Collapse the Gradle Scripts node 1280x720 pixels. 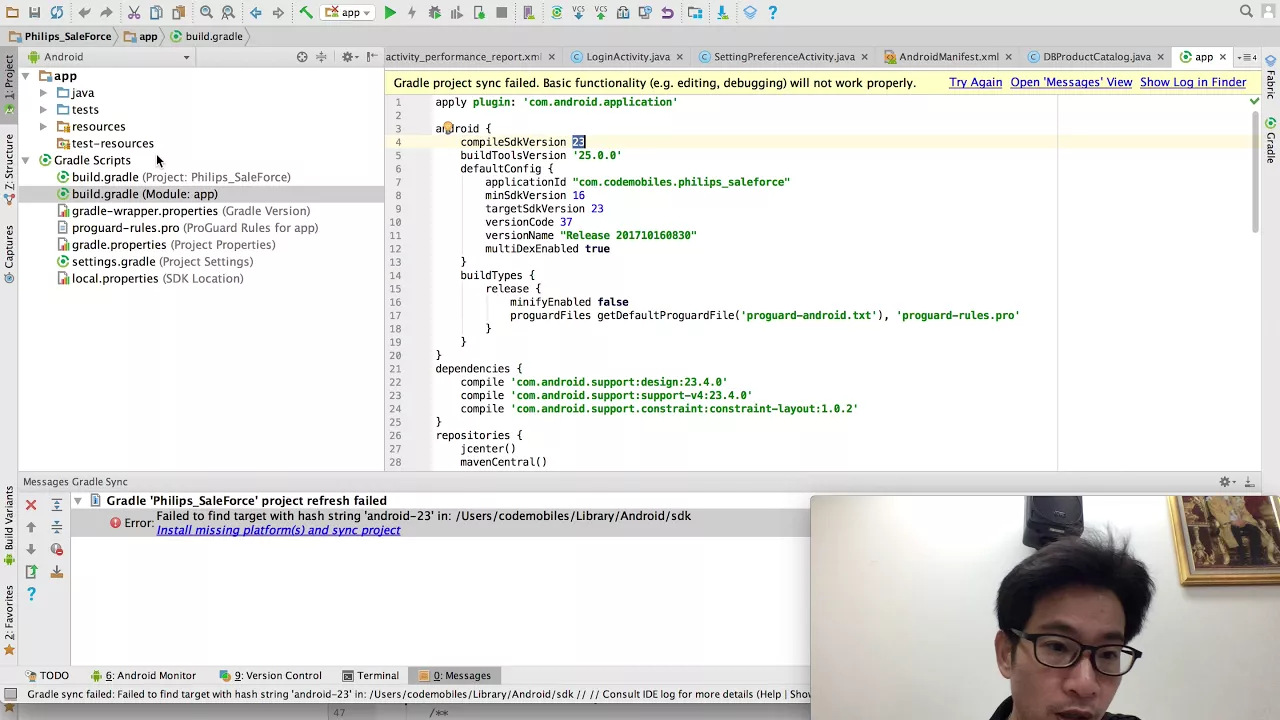[x=26, y=160]
